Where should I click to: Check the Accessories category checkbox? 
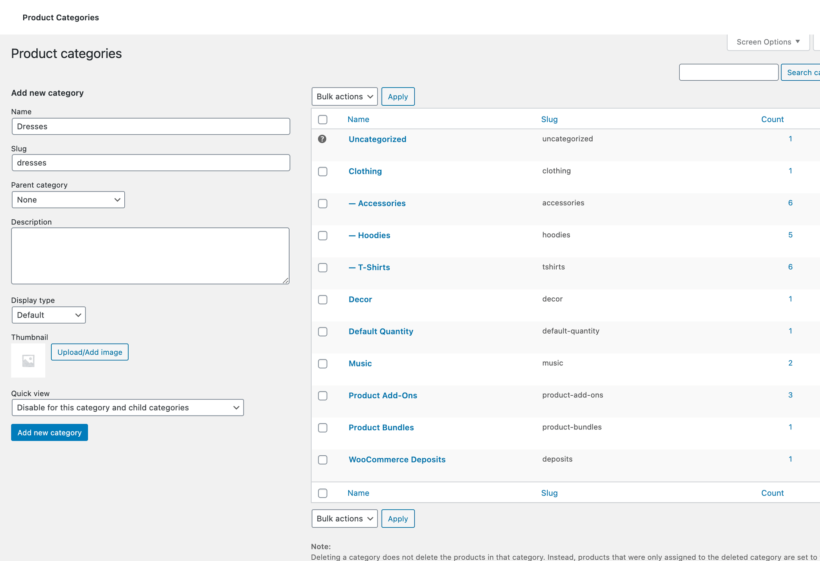(x=323, y=203)
